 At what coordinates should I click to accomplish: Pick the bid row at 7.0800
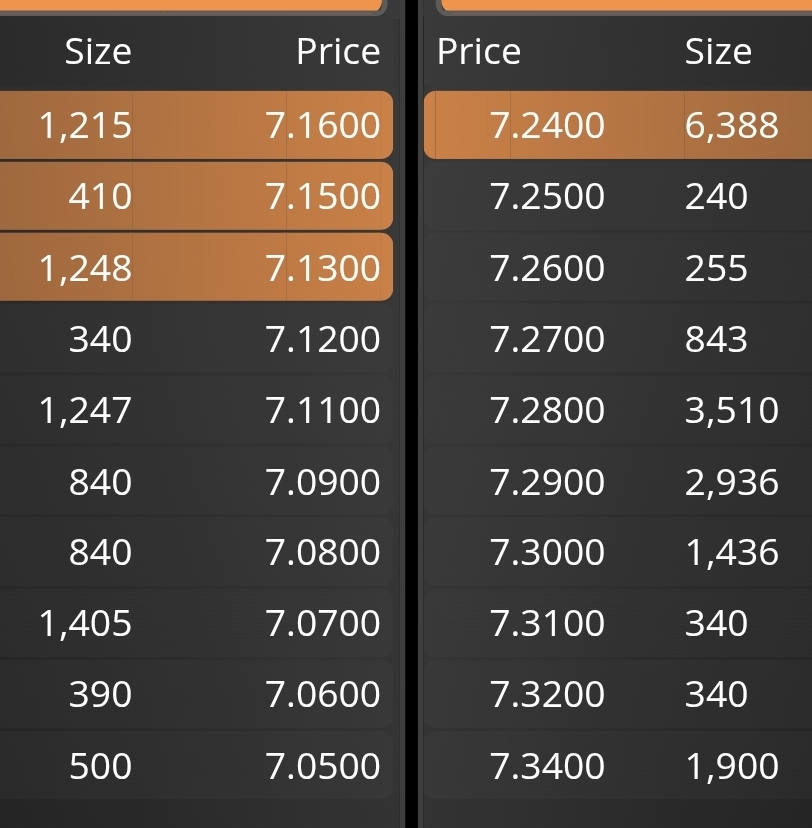pyautogui.click(x=196, y=552)
